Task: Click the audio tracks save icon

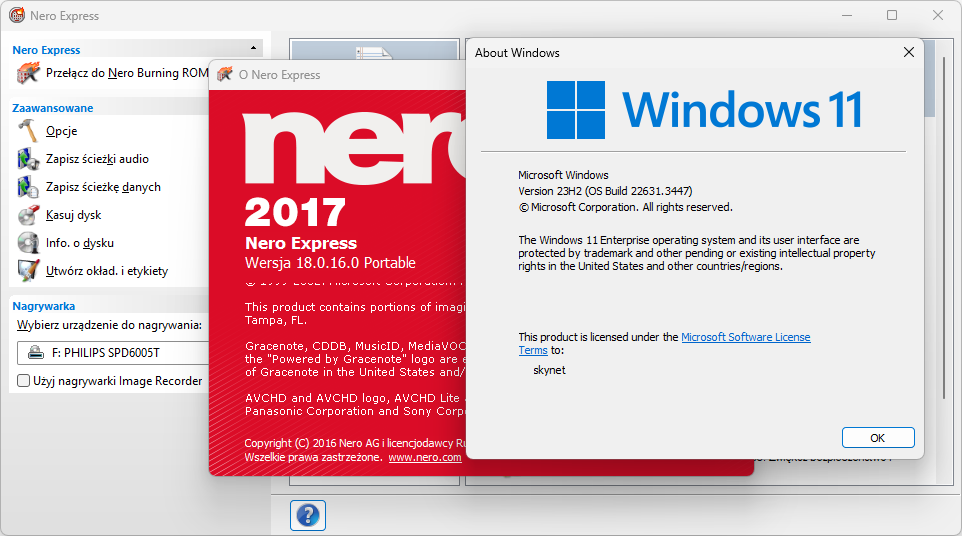Action: point(28,159)
